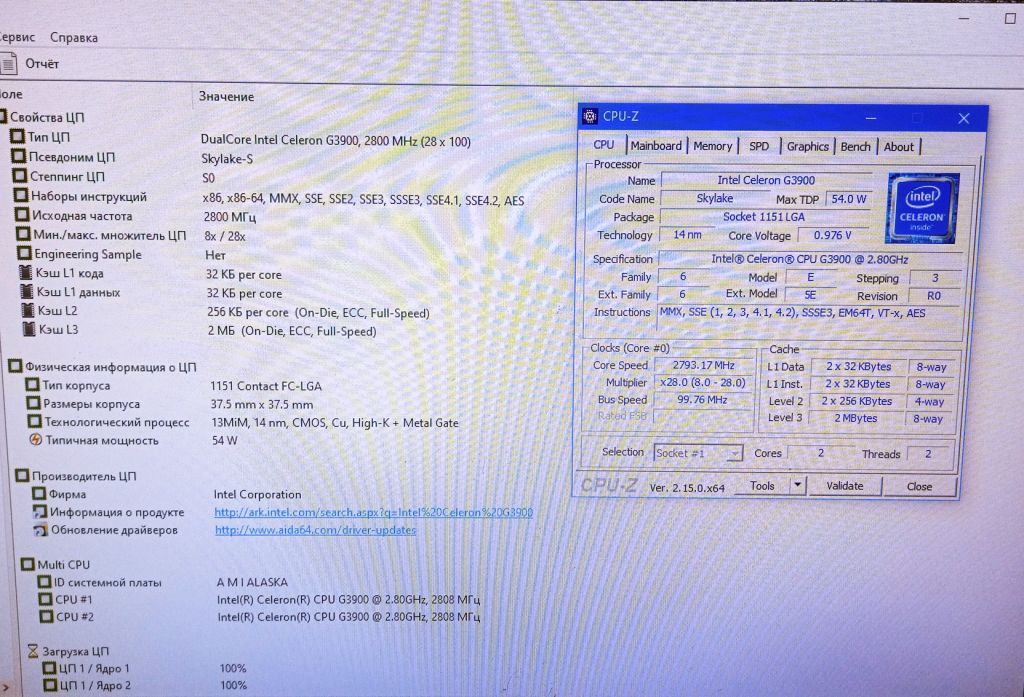This screenshot has height=697, width=1024.
Task: Click the Tools button in CPU-Z
Action: [x=762, y=485]
